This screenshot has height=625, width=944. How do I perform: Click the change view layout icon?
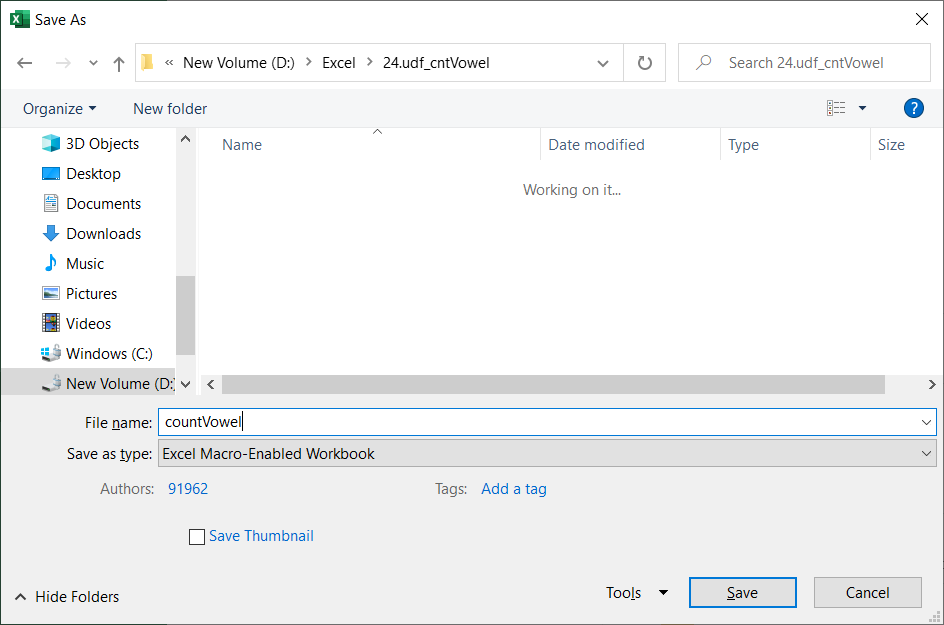click(836, 108)
